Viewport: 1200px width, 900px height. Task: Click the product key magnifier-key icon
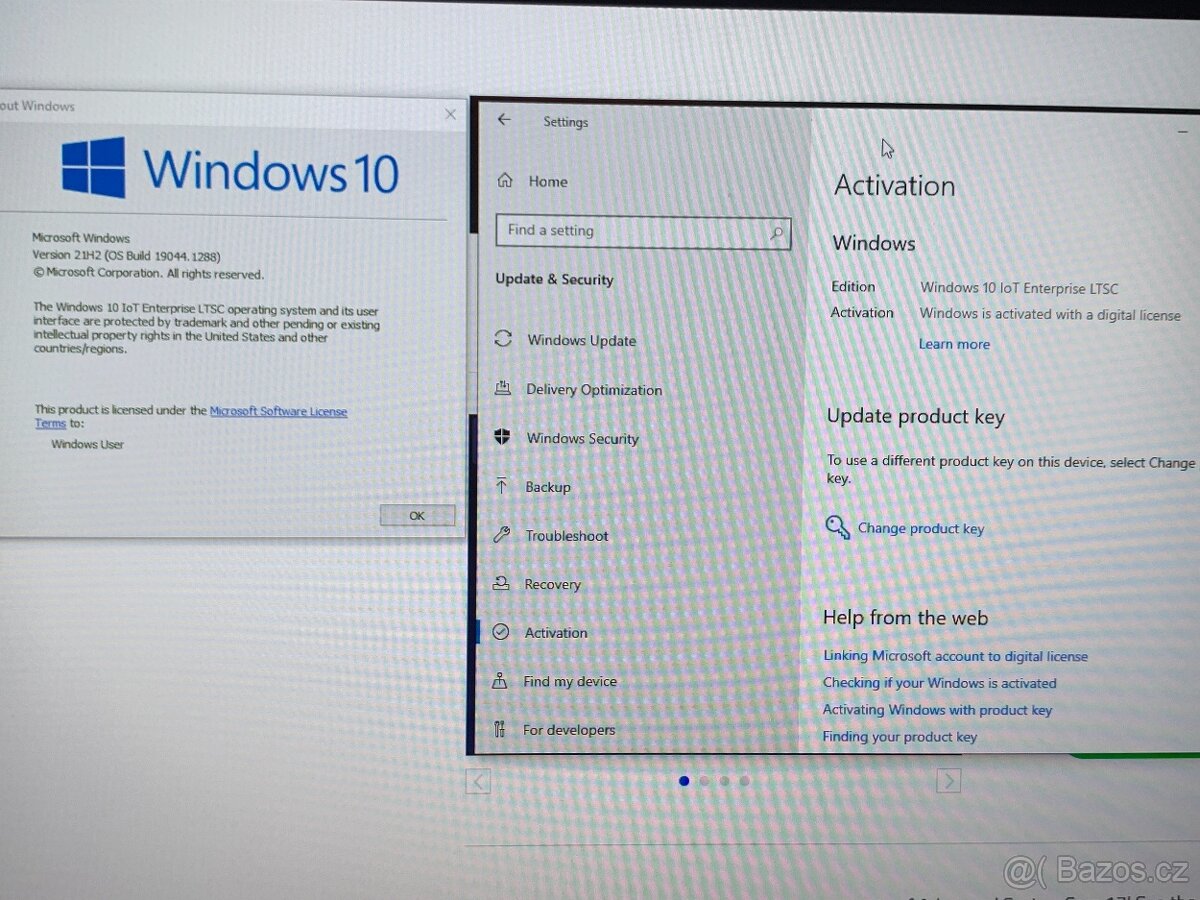tap(837, 527)
